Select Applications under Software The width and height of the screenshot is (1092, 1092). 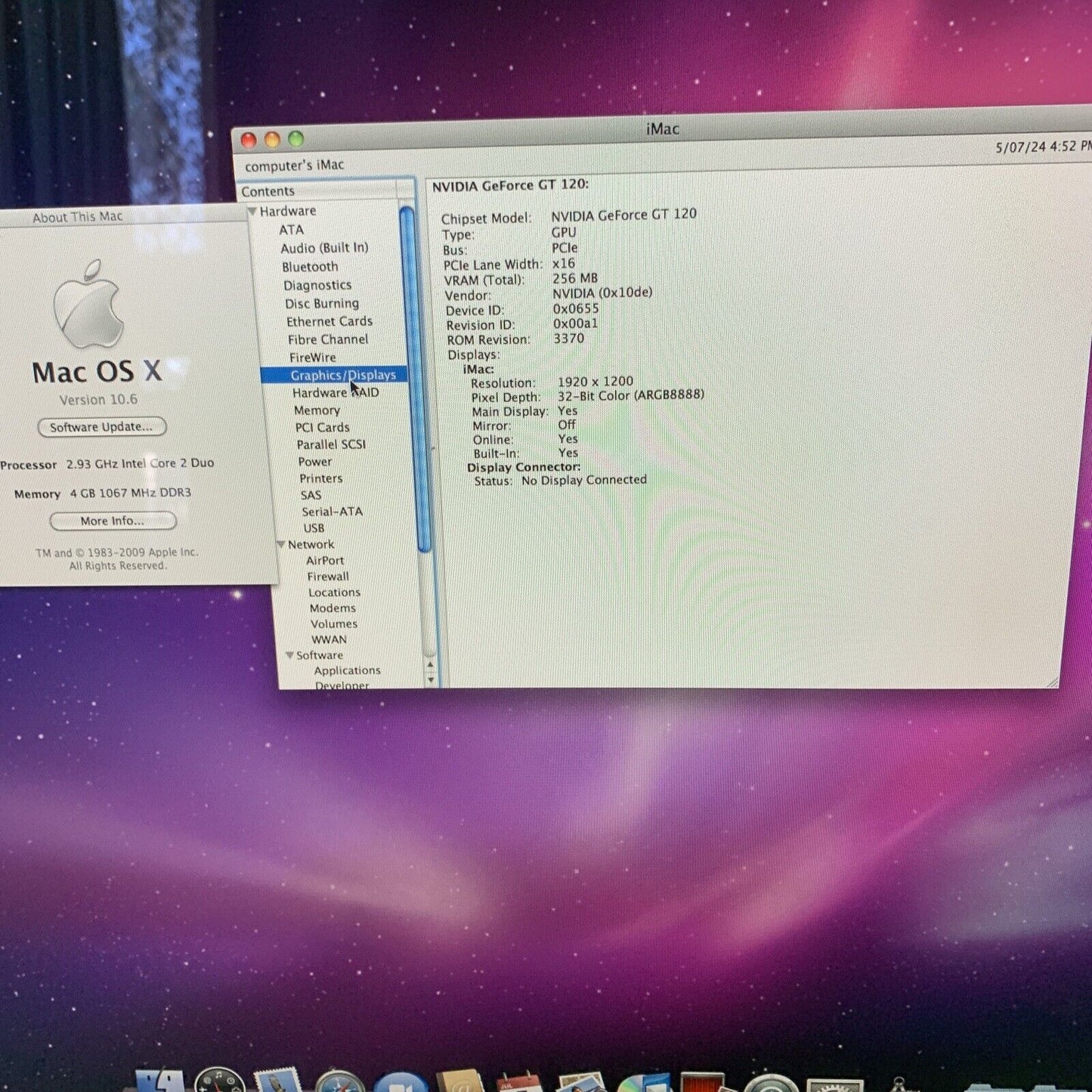347,670
